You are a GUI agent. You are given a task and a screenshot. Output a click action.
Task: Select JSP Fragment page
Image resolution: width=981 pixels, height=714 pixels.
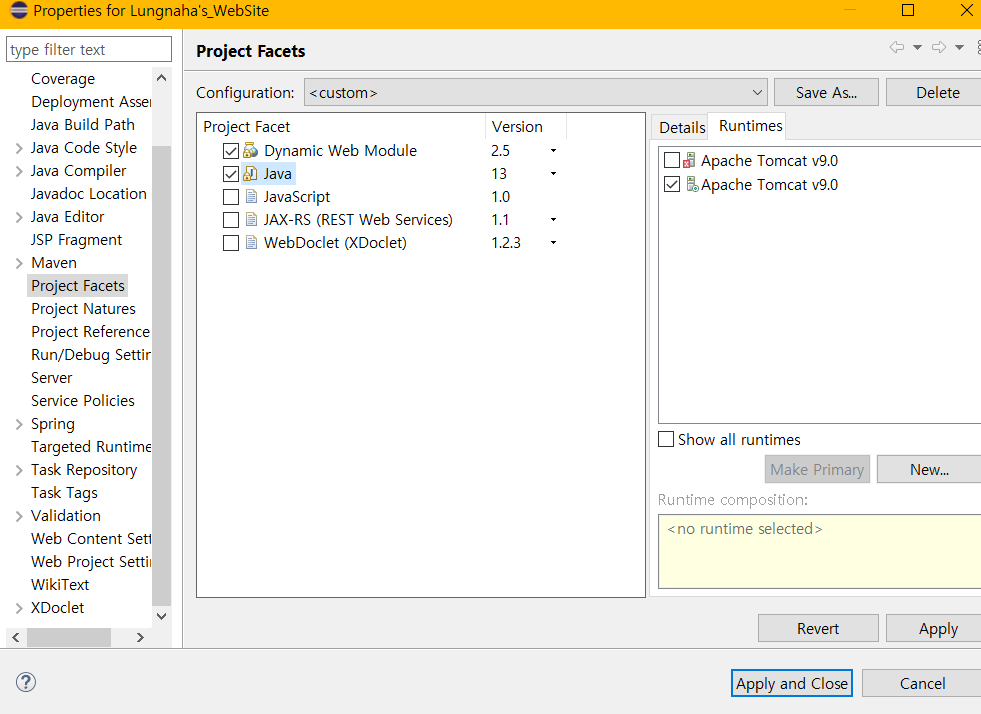pyautogui.click(x=76, y=240)
